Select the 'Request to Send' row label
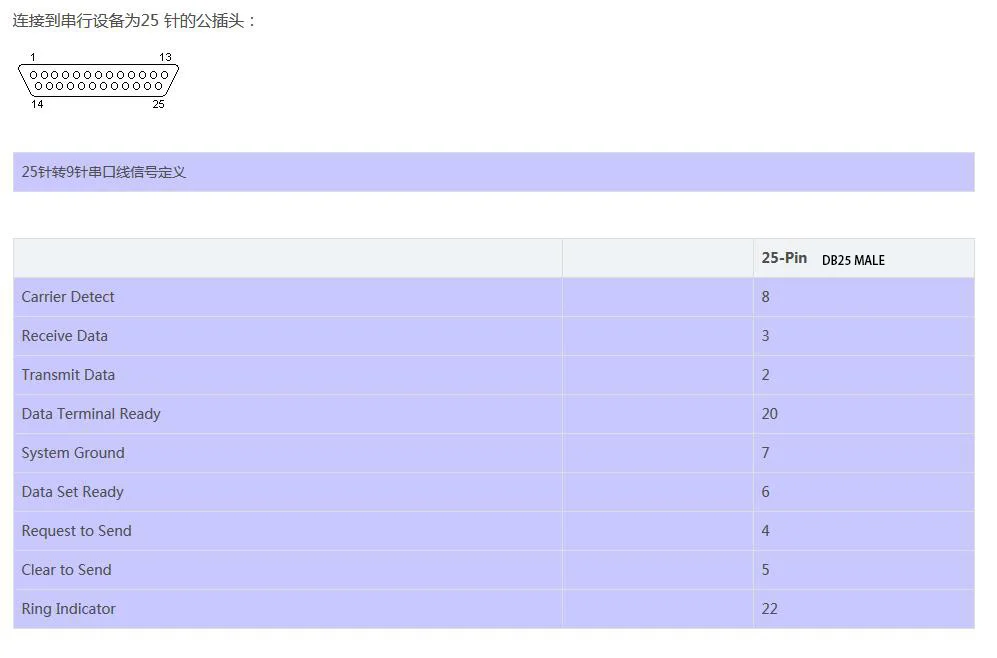Viewport: 997px width, 658px height. [x=76, y=531]
